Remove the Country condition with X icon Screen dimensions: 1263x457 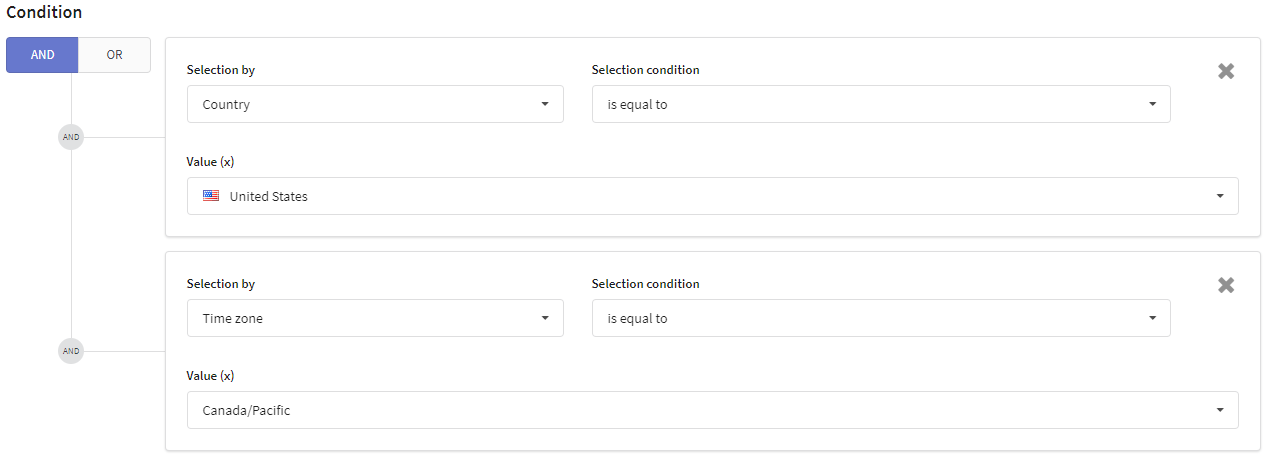(x=1226, y=71)
